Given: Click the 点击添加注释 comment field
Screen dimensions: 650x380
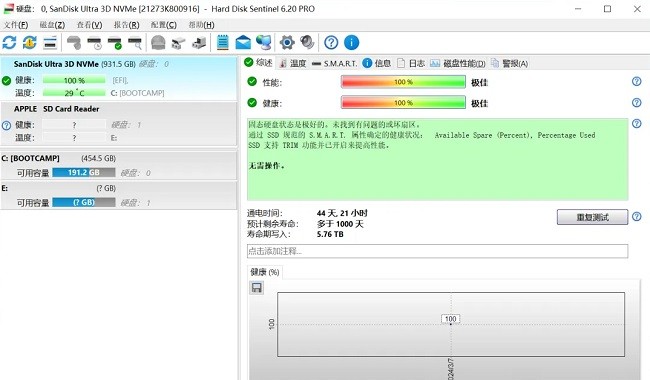Looking at the screenshot, I should [437, 251].
